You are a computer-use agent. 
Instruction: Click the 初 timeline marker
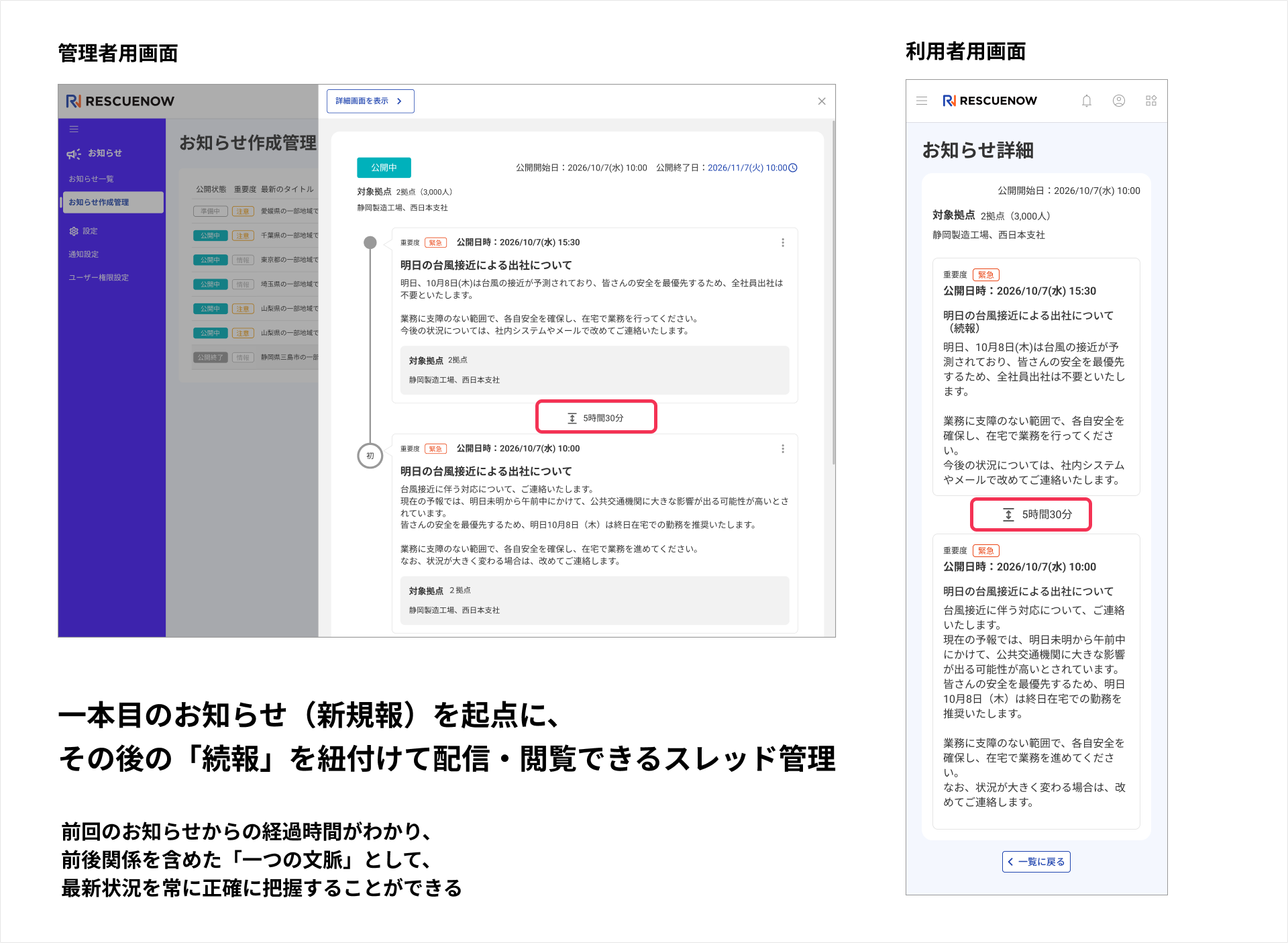[x=370, y=456]
